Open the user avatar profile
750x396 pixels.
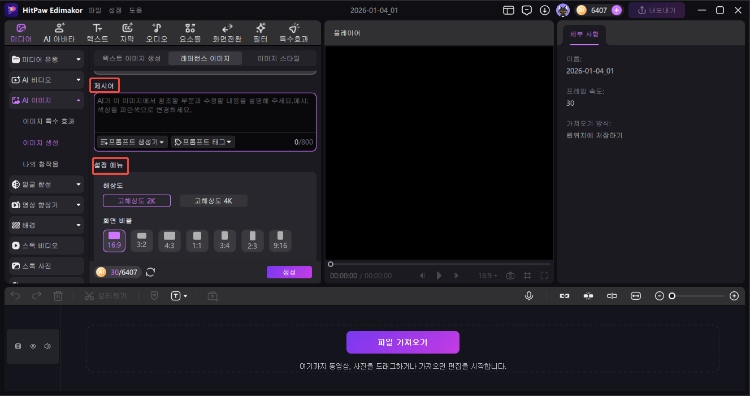563,10
